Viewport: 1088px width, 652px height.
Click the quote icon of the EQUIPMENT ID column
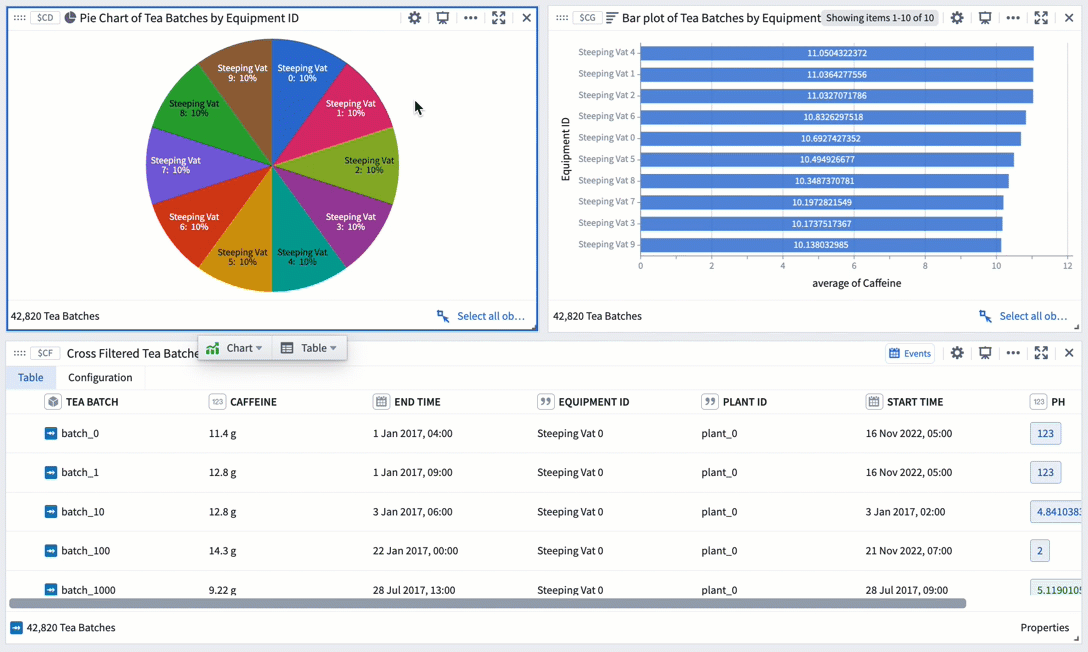click(545, 402)
